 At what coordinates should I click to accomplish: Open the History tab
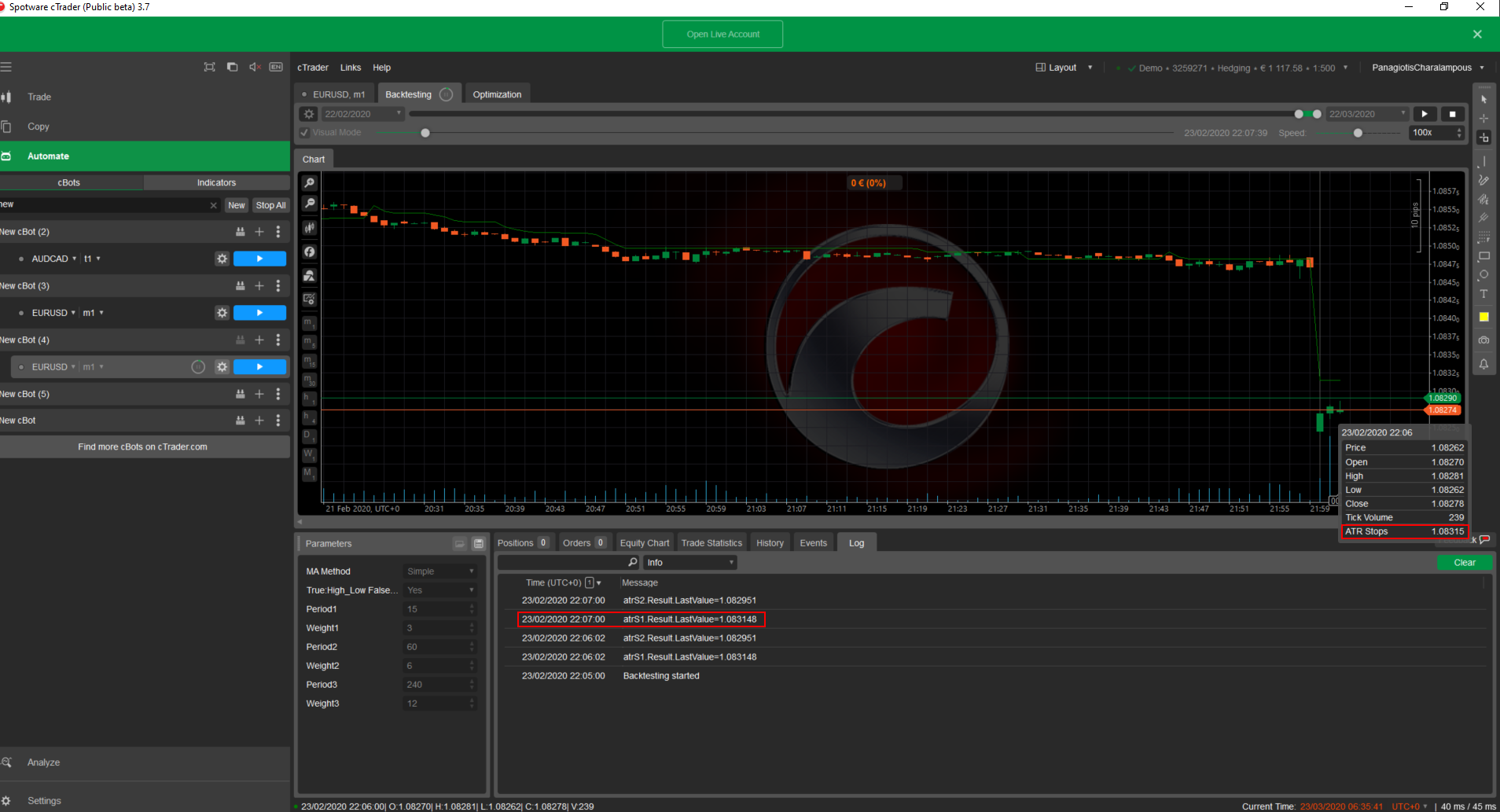pyautogui.click(x=770, y=543)
